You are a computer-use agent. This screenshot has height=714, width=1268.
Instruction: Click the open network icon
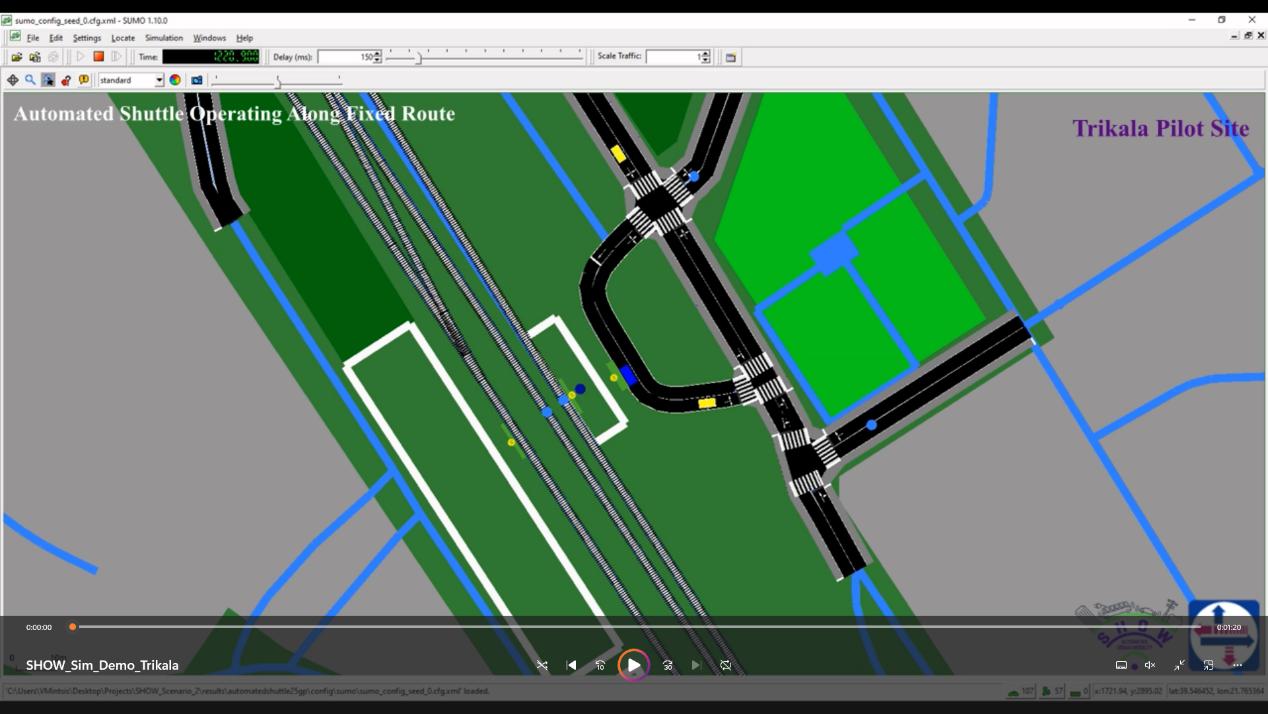tap(35, 57)
